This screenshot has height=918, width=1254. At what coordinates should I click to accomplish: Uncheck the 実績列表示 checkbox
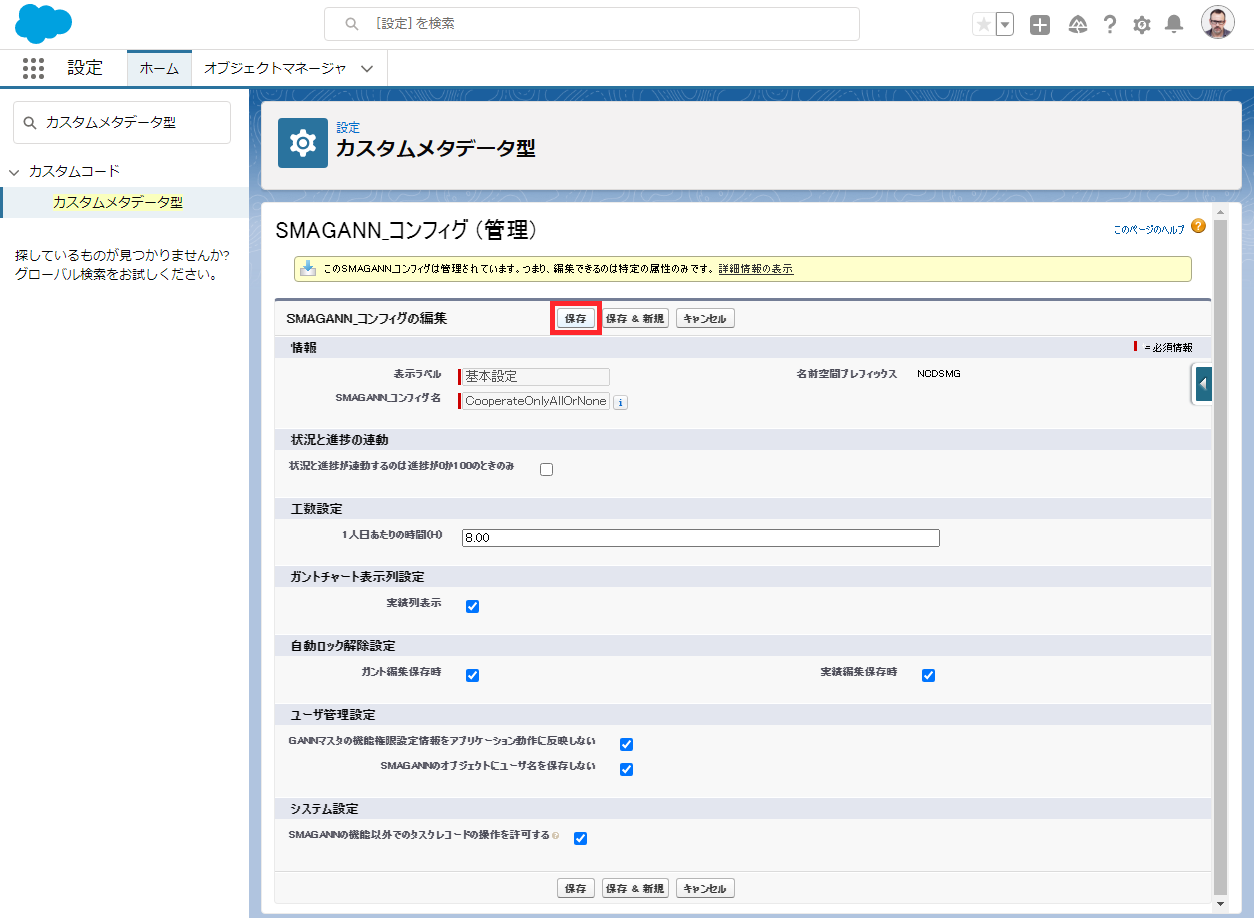(473, 606)
